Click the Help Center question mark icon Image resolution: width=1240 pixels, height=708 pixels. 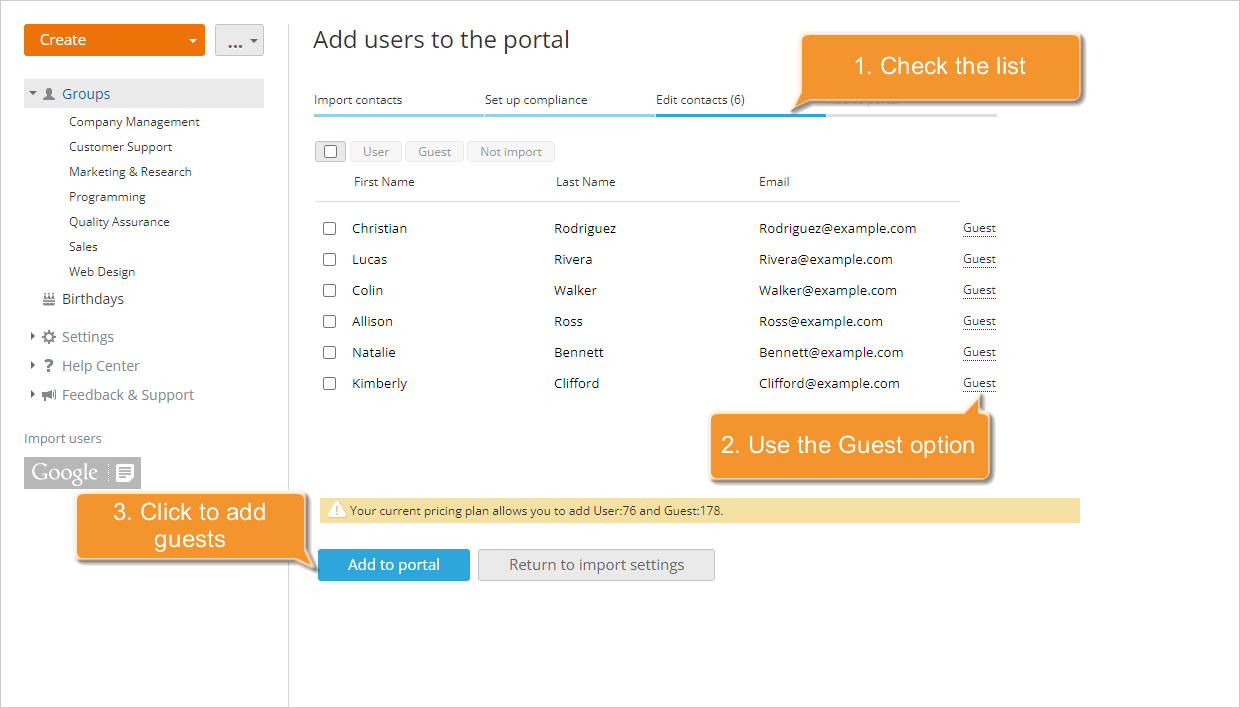click(48, 366)
